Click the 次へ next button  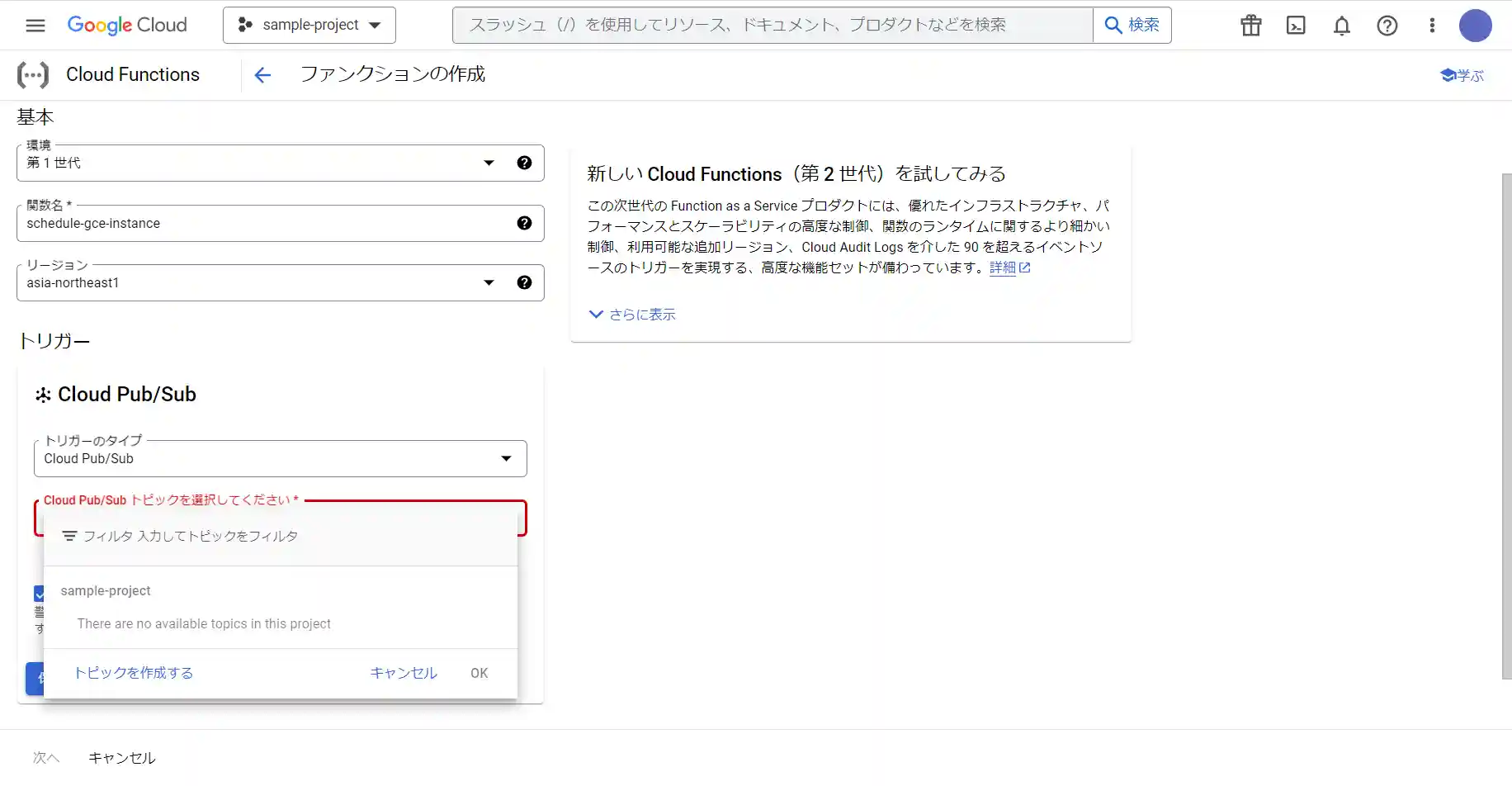46,758
